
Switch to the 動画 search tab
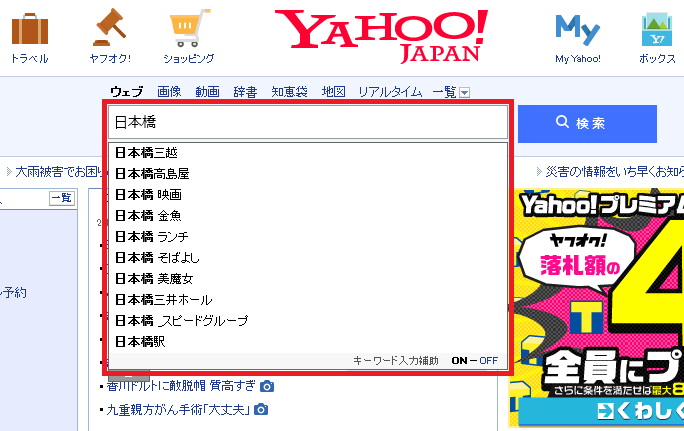(207, 92)
